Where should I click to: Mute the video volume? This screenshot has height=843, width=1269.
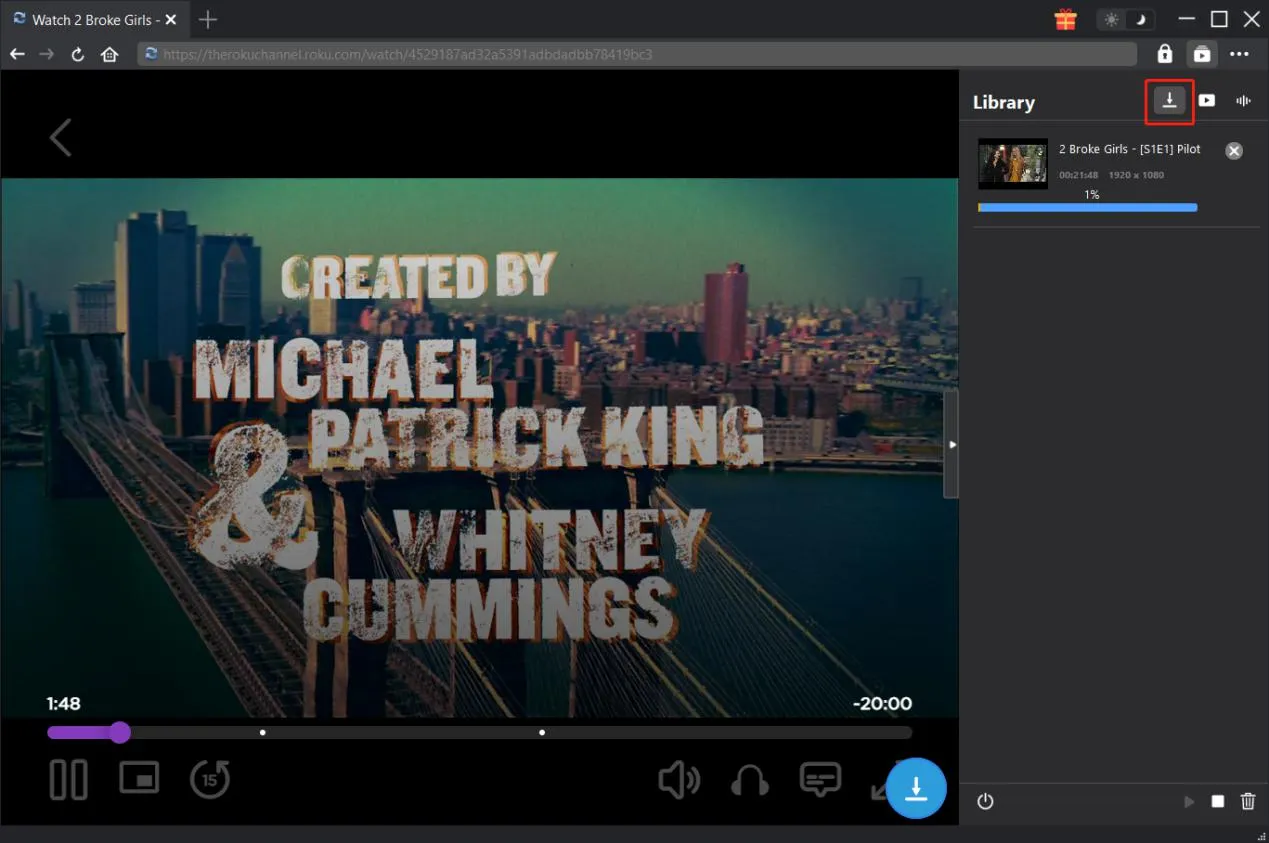coord(678,781)
